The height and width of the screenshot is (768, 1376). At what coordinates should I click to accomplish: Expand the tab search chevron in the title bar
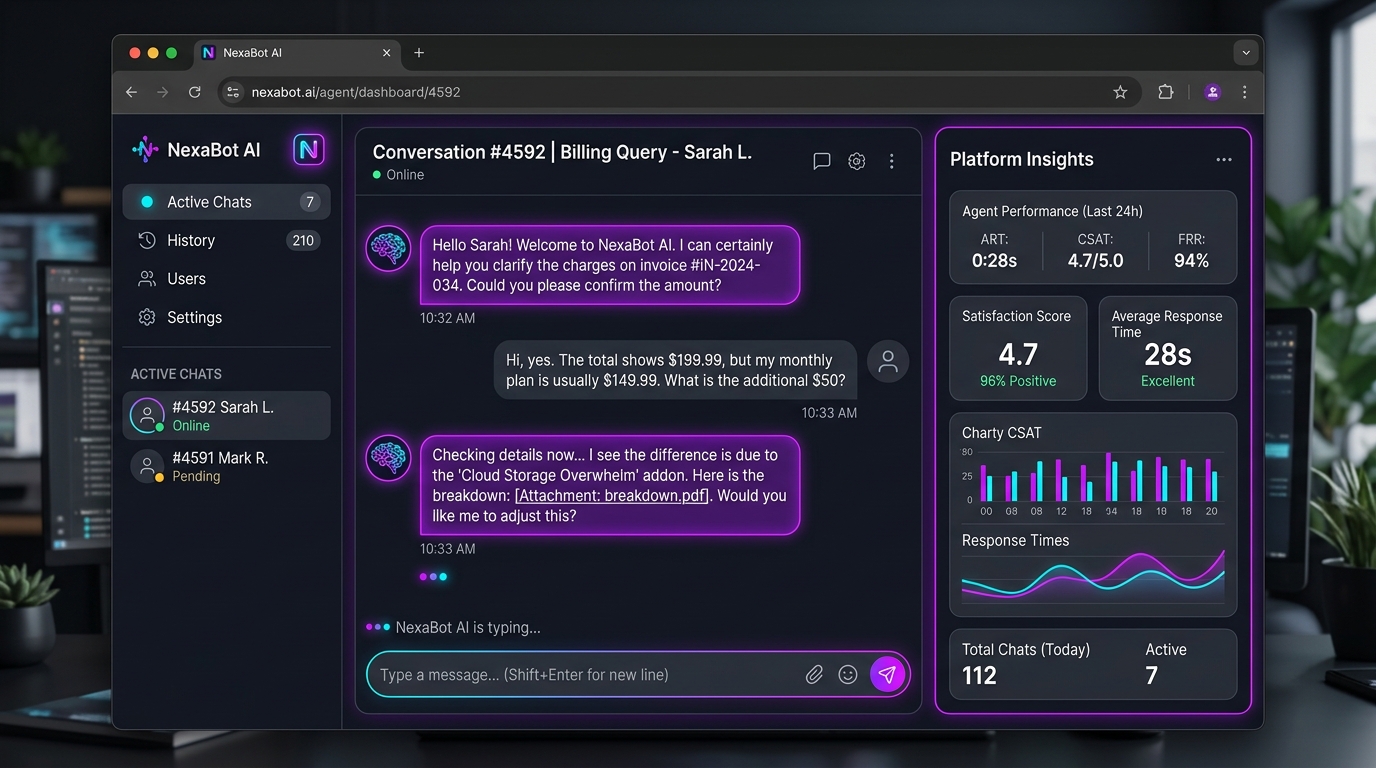1245,53
